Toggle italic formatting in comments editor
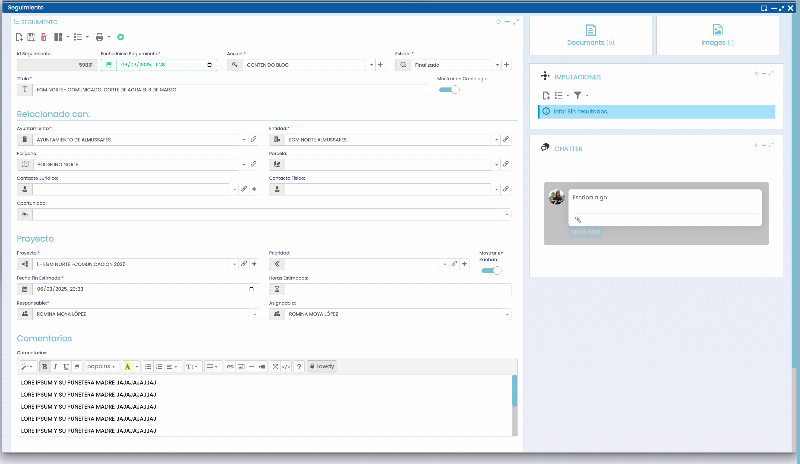Image resolution: width=800 pixels, height=464 pixels. click(55, 366)
